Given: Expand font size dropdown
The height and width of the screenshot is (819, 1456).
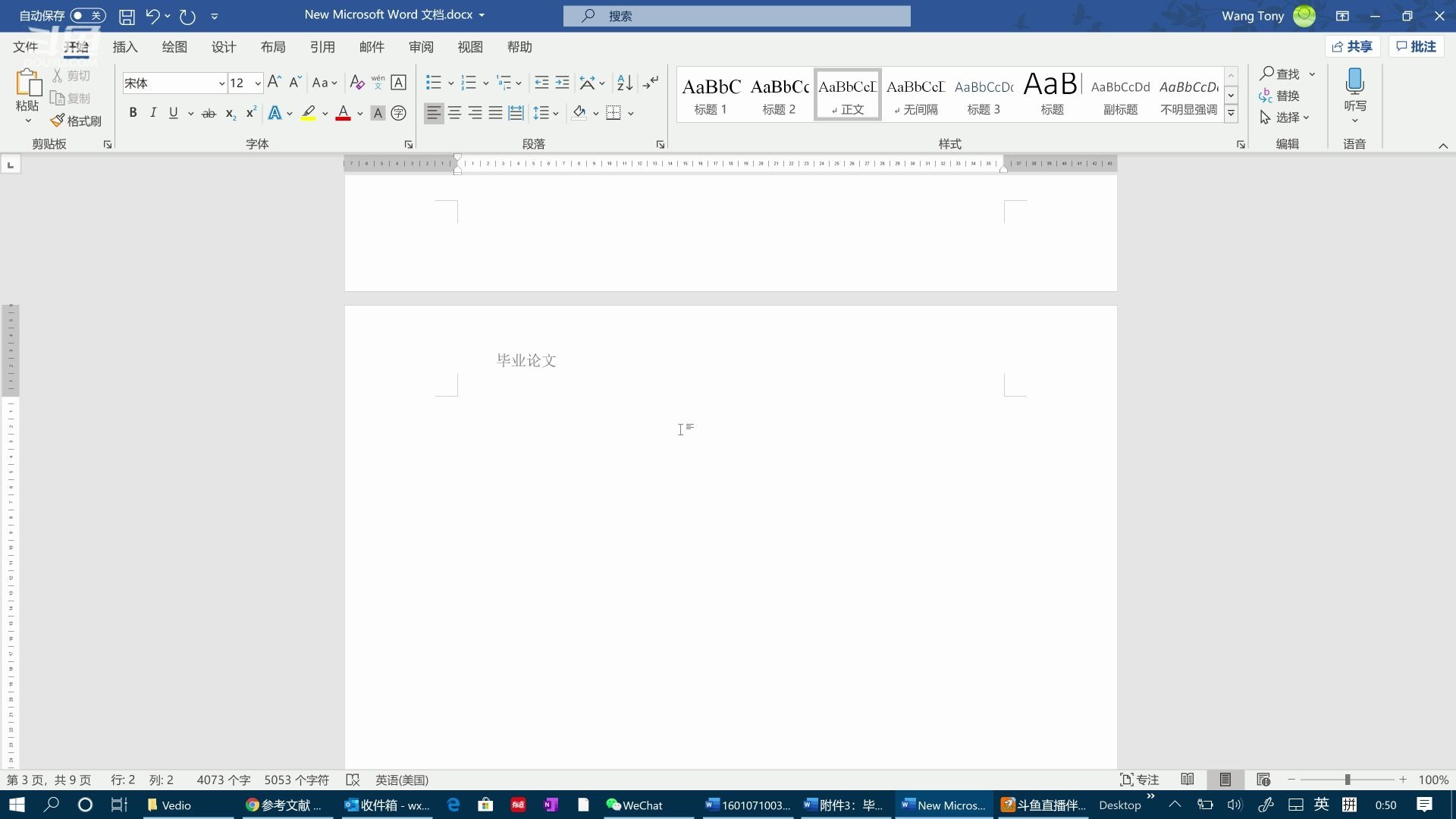Looking at the screenshot, I should [x=258, y=83].
